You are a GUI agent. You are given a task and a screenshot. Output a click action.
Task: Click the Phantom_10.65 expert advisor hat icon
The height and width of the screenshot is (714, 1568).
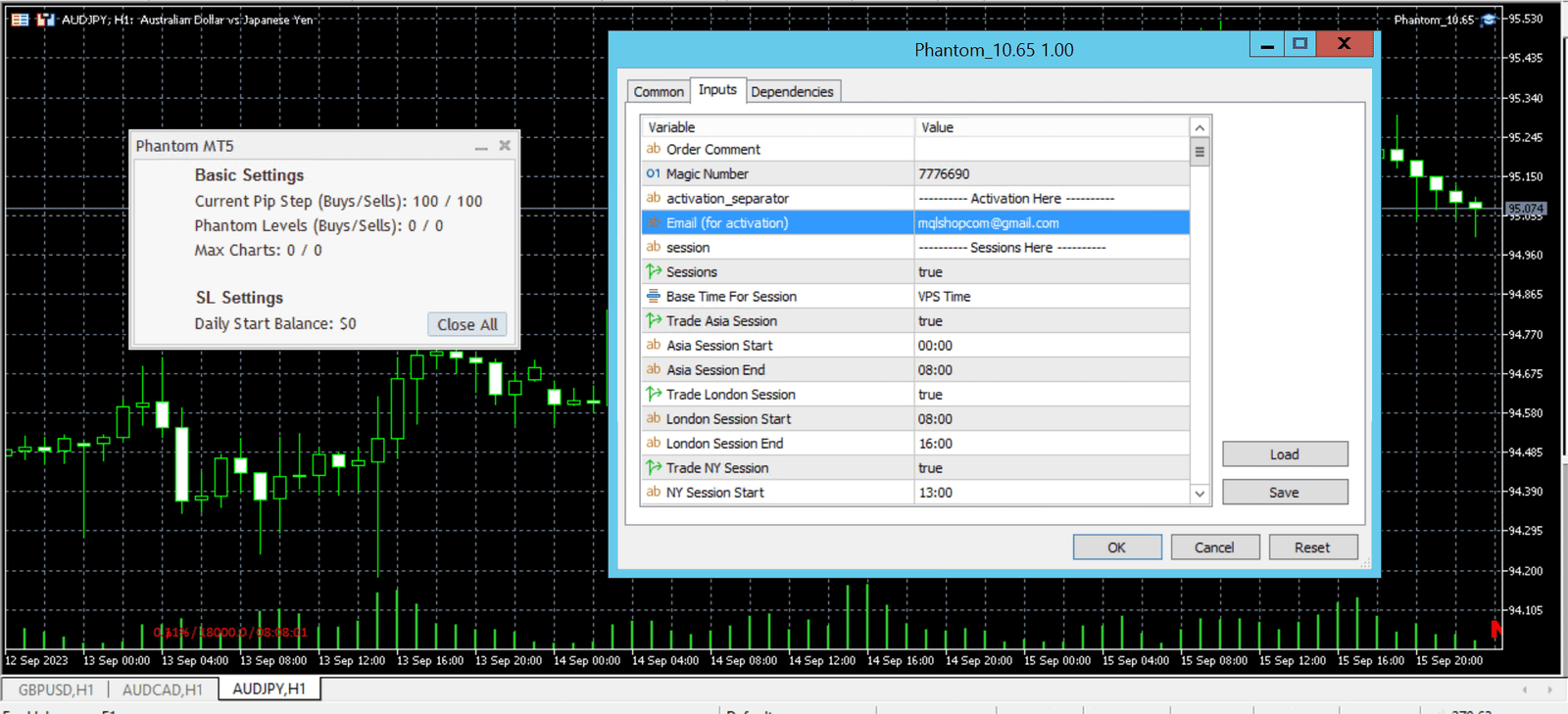coord(1489,20)
